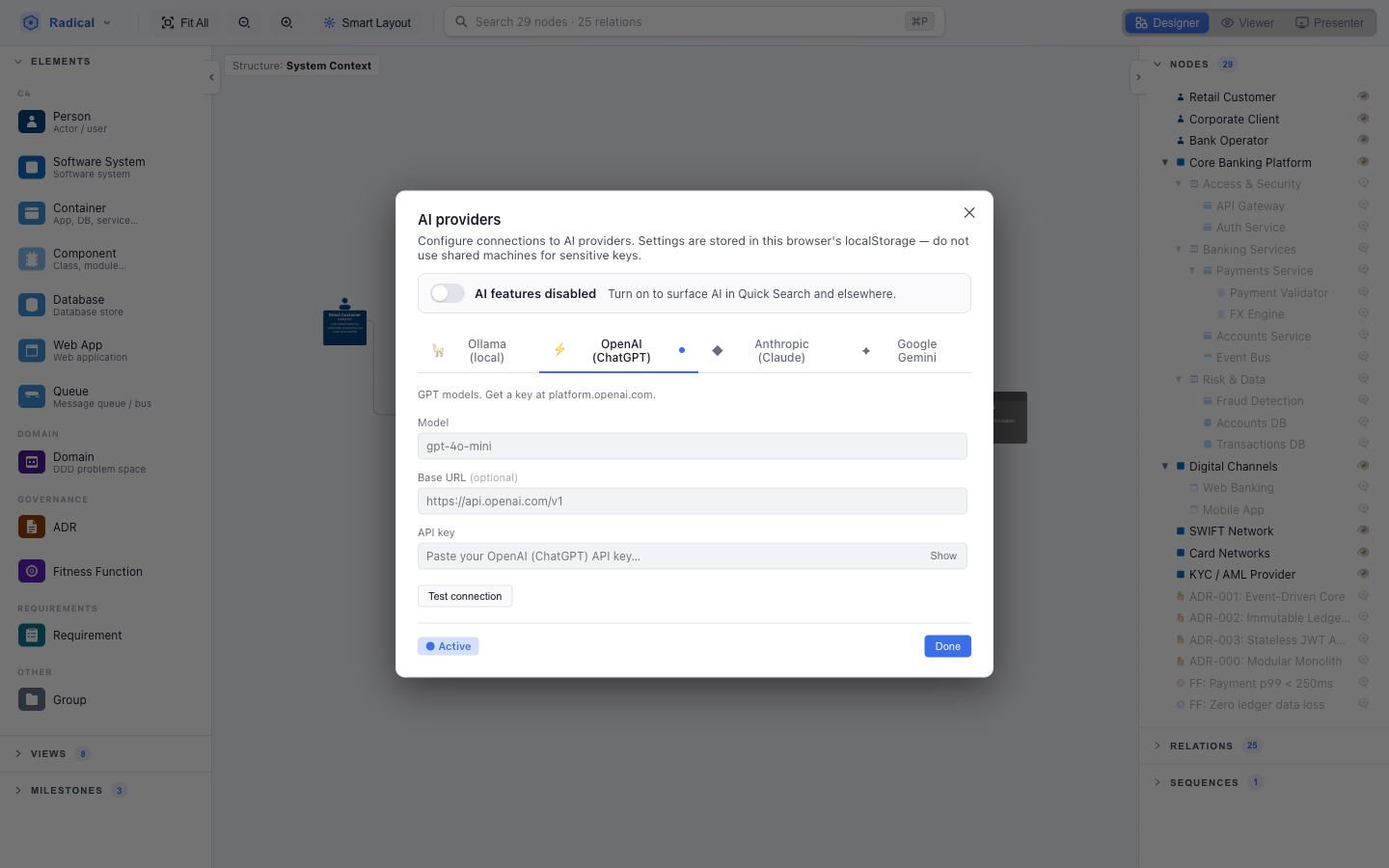This screenshot has height=868, width=1389.
Task: Enable the AI features toggle
Action: click(x=448, y=293)
